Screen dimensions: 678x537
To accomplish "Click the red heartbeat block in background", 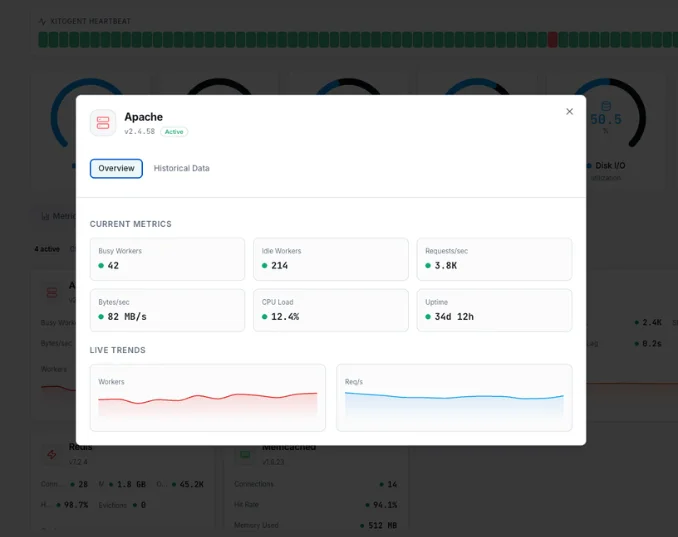I will [553, 39].
